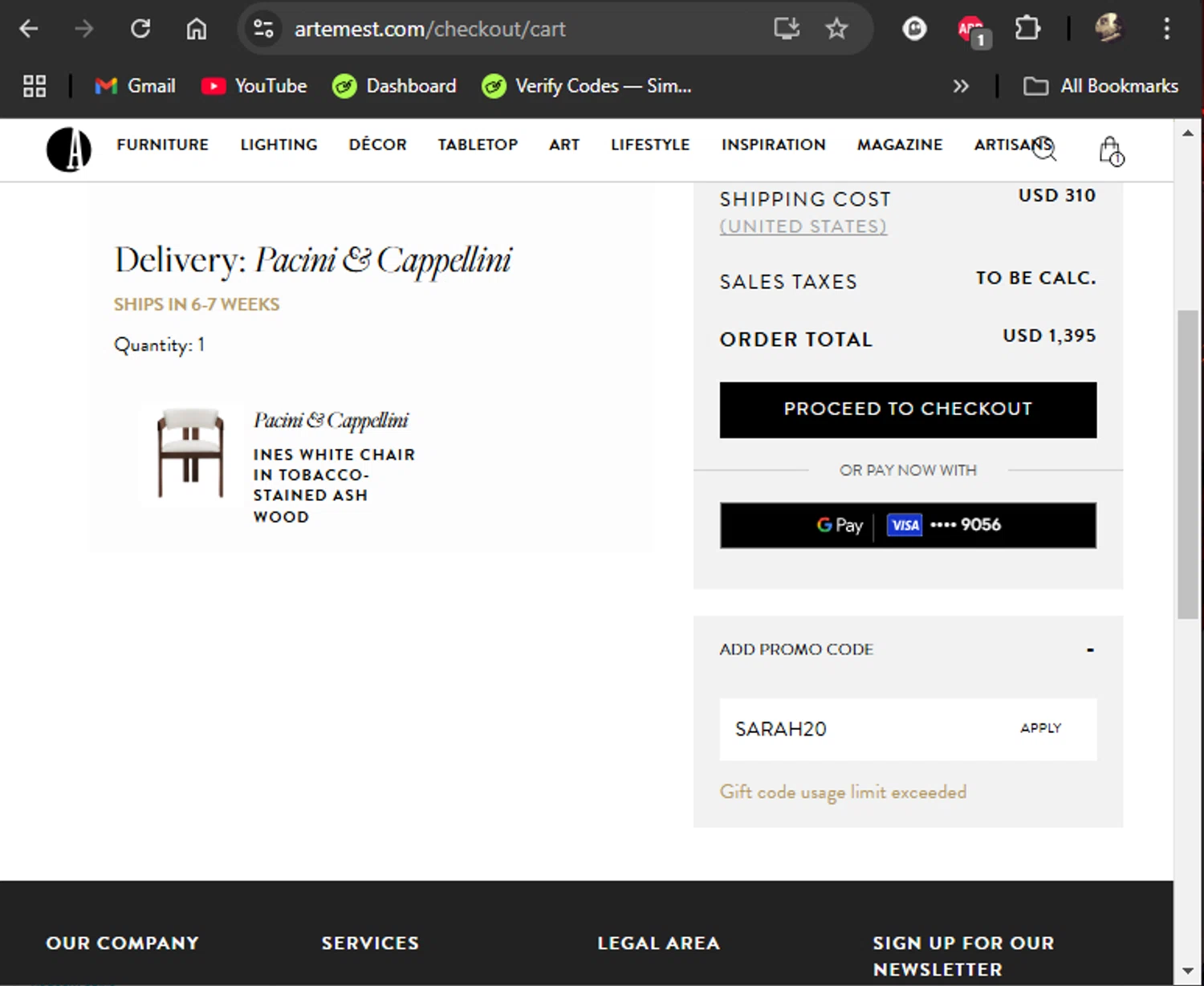1204x986 pixels.
Task: Click the Our Company footer heading
Action: [x=122, y=943]
